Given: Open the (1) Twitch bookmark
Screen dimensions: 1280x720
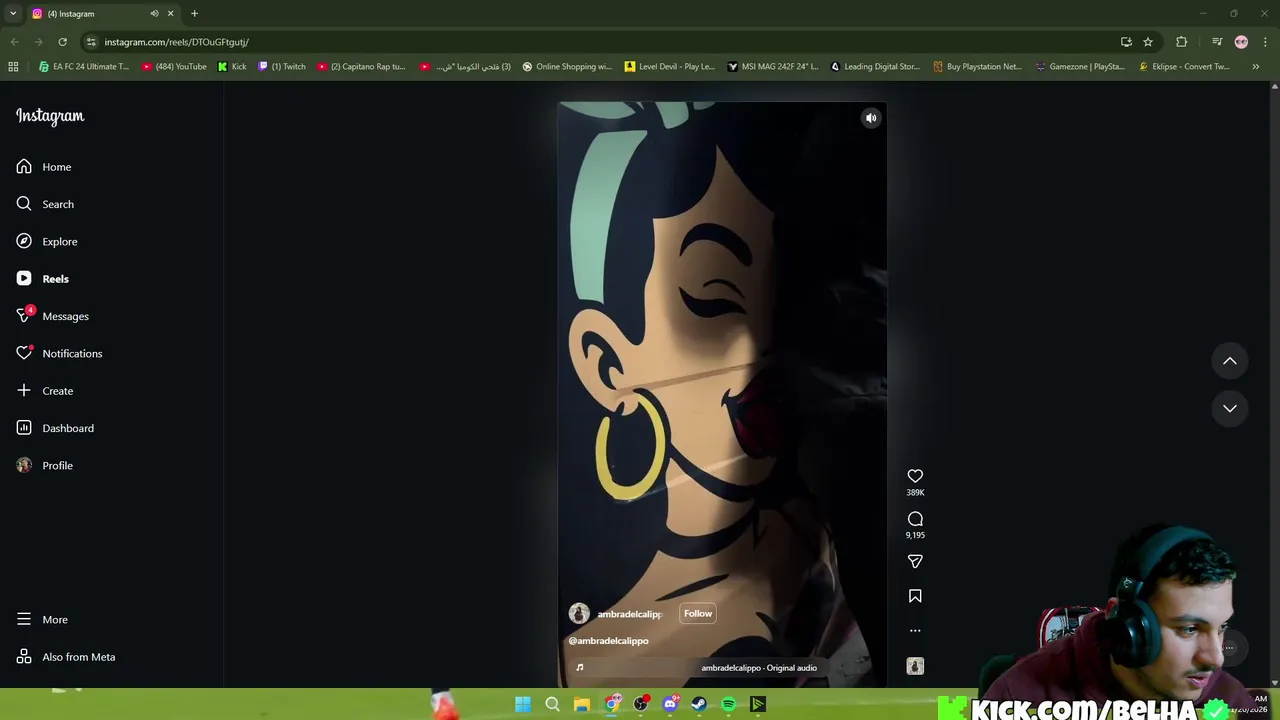Looking at the screenshot, I should pyautogui.click(x=282, y=67).
